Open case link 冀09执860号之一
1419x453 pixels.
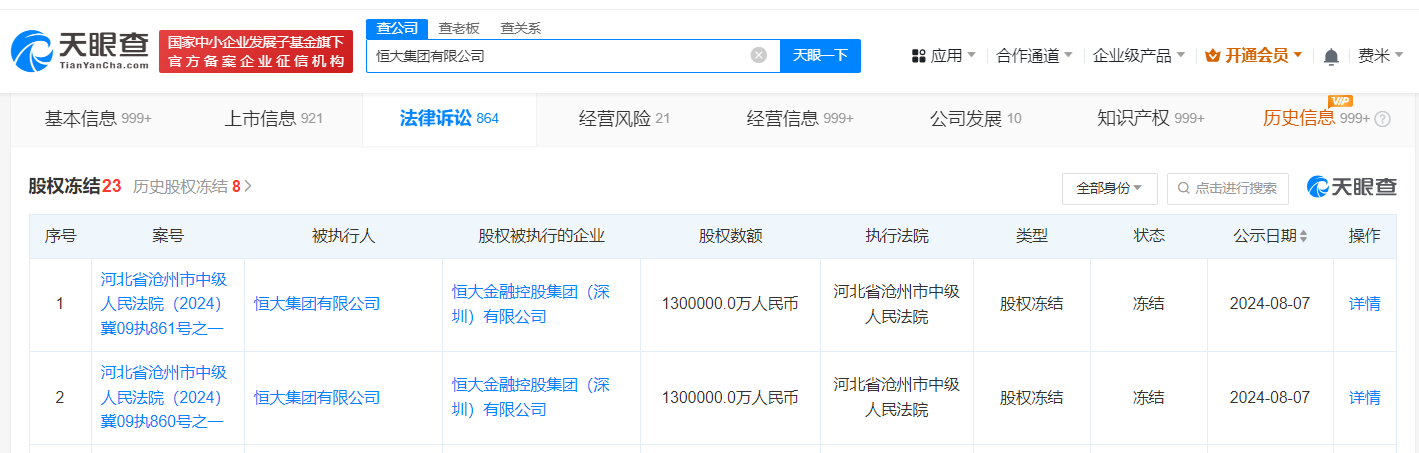(x=164, y=397)
